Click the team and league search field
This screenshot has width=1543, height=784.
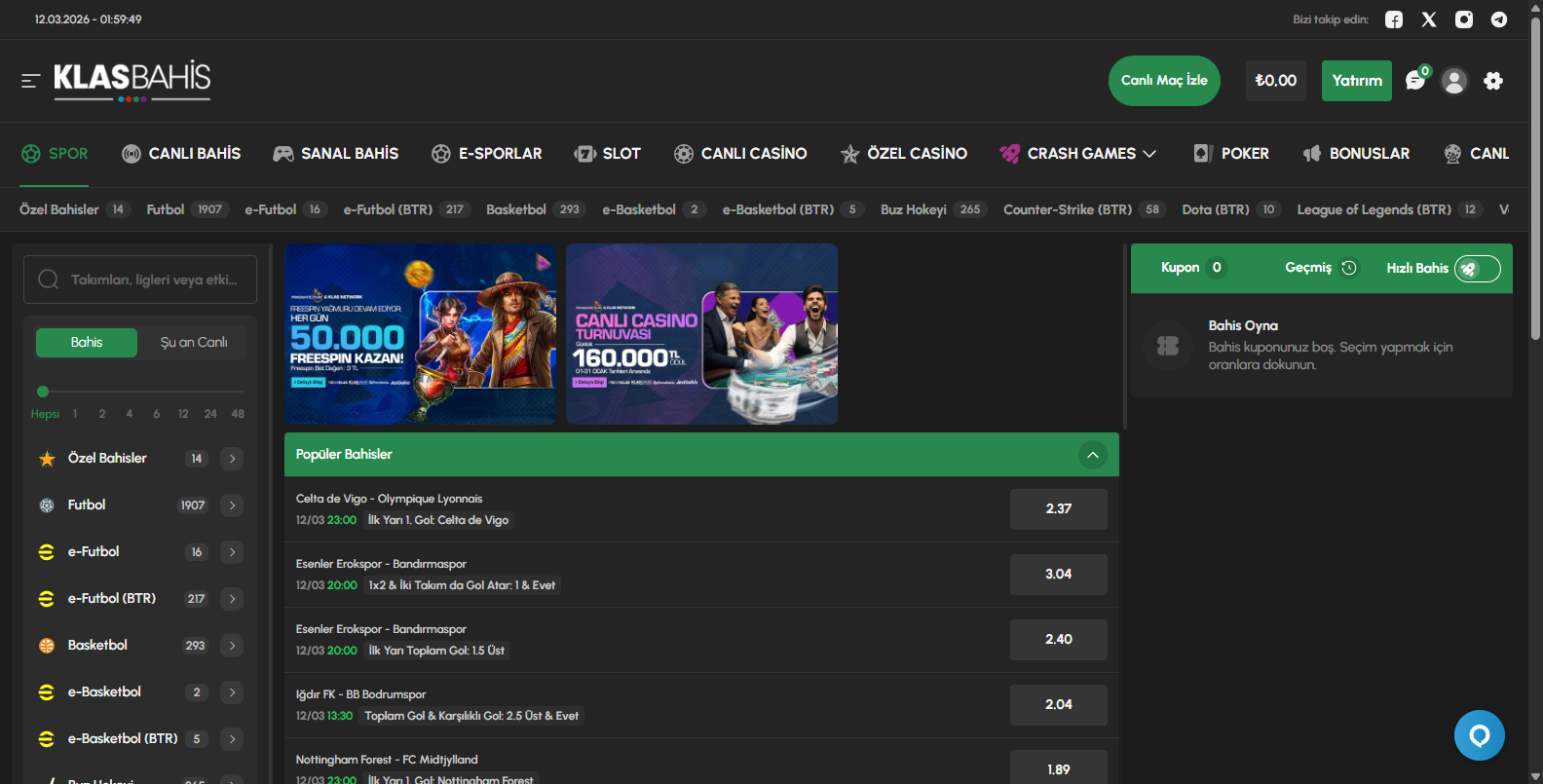pyautogui.click(x=140, y=280)
